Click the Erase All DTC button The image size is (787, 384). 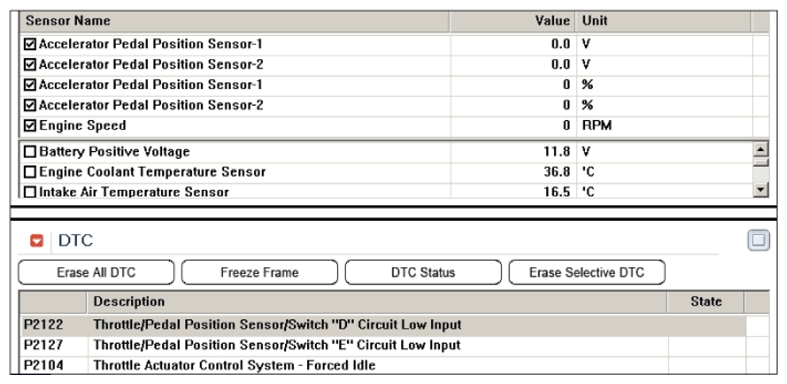96,273
